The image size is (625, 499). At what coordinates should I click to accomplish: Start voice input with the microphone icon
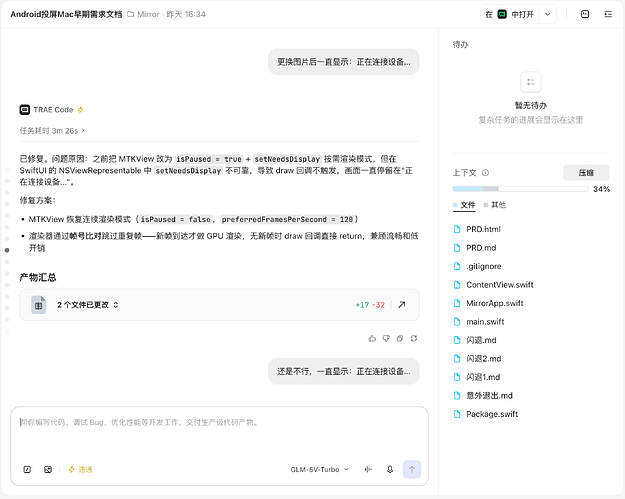click(x=390, y=470)
